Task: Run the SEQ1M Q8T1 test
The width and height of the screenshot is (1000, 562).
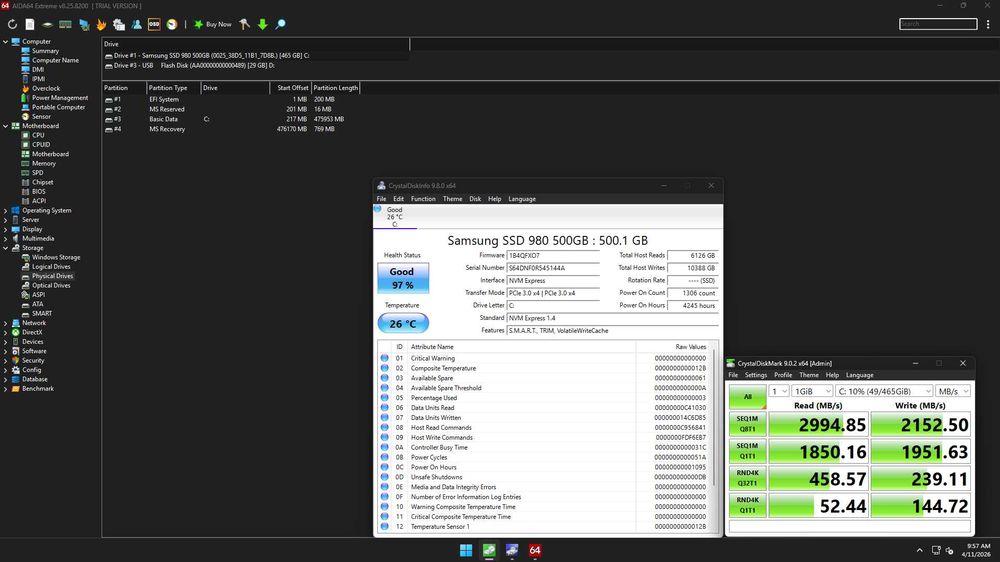Action: click(747, 424)
